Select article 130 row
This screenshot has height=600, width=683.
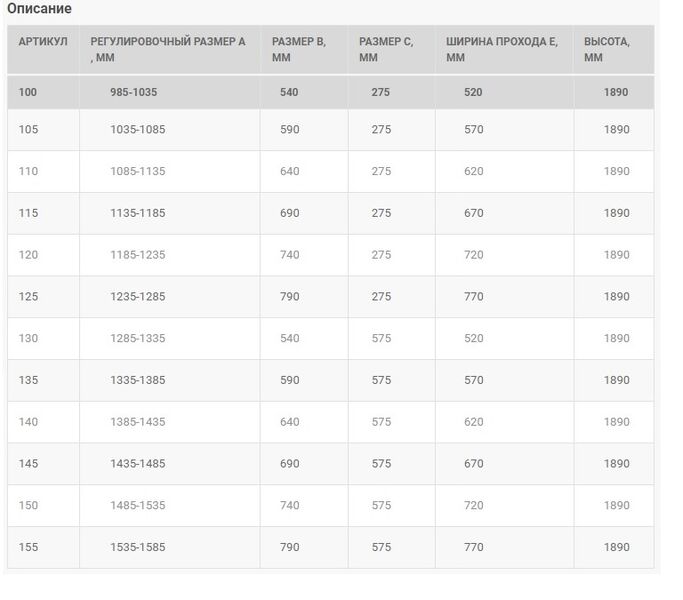pyautogui.click(x=331, y=339)
